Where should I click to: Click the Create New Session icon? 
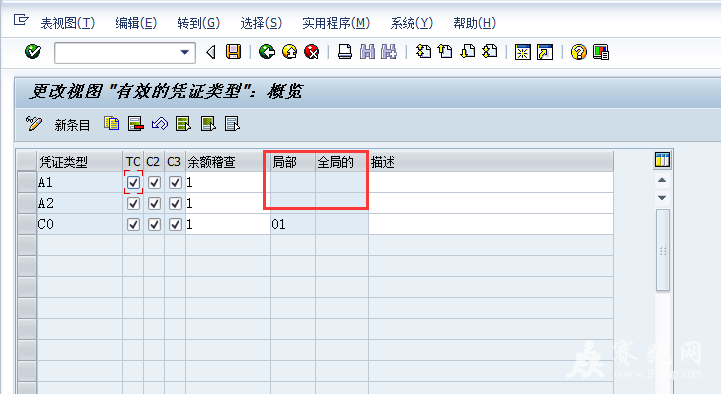pyautogui.click(x=523, y=52)
